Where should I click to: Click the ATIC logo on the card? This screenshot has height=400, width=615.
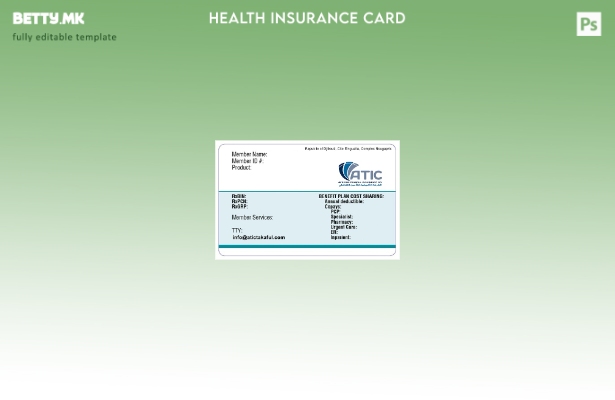[x=360, y=174]
